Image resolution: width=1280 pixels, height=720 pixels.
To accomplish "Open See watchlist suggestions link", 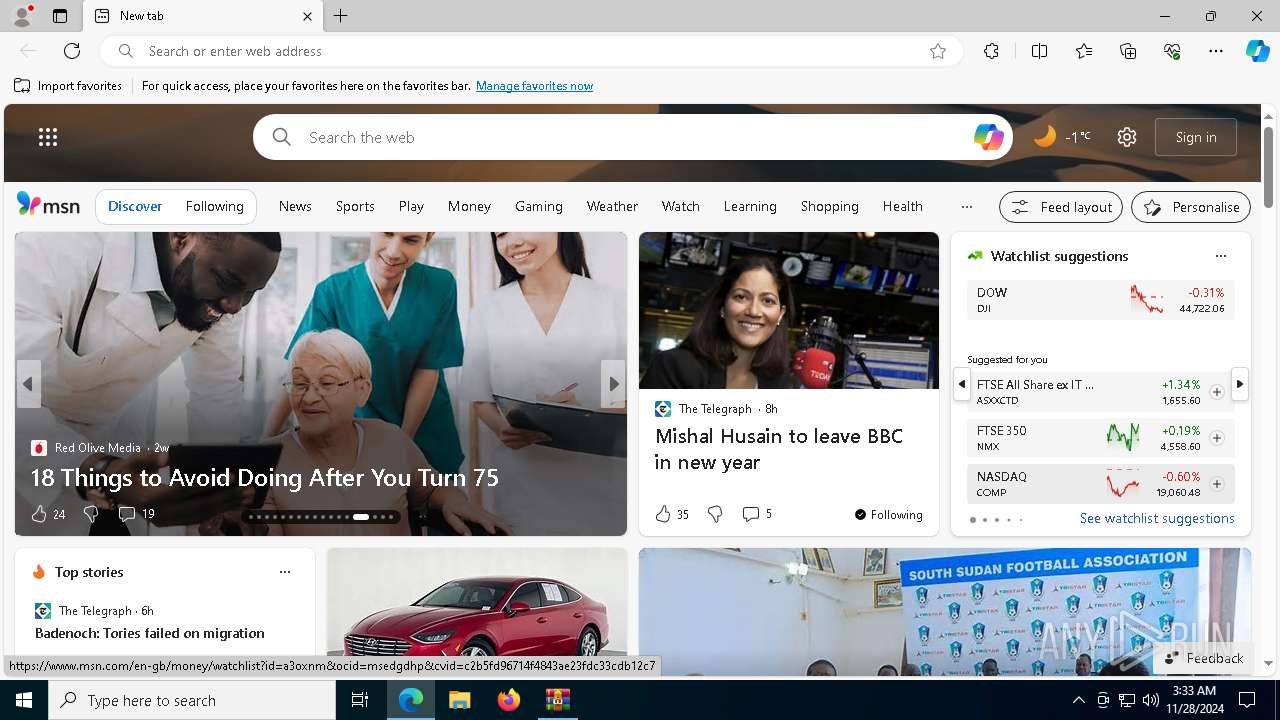I will click(x=1157, y=518).
